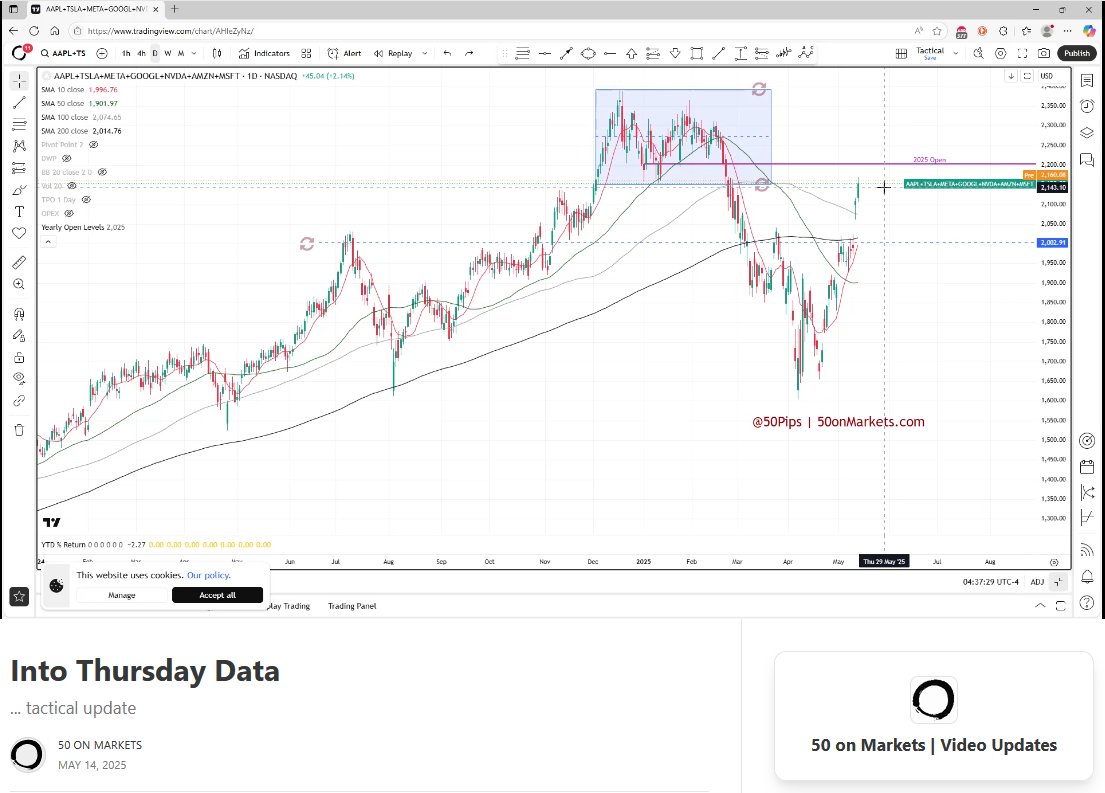Open favorites toolbar star icon
1105x793 pixels.
[x=19, y=596]
